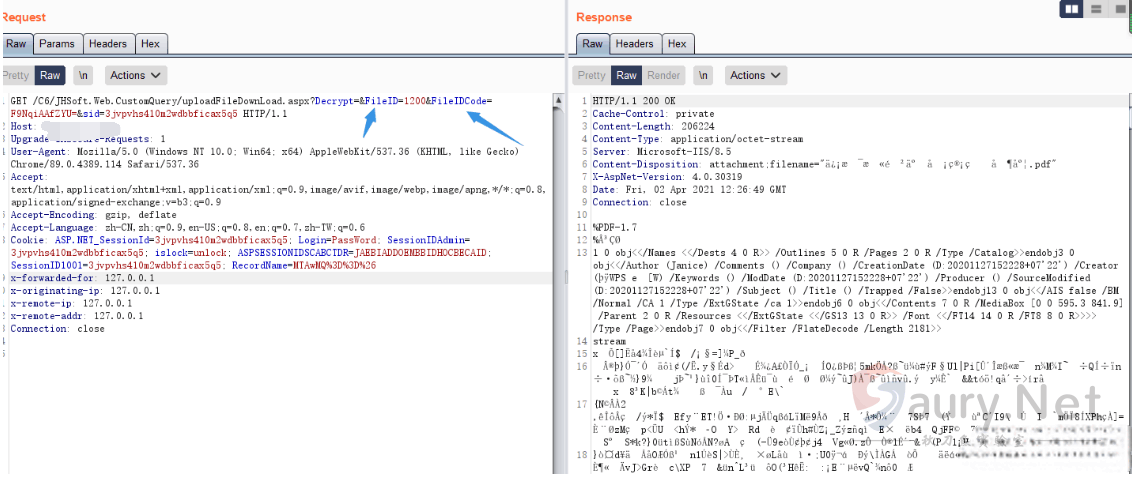The height and width of the screenshot is (478, 1132).
Task: Click the Connection: close line in request editor
Action: click(57, 328)
